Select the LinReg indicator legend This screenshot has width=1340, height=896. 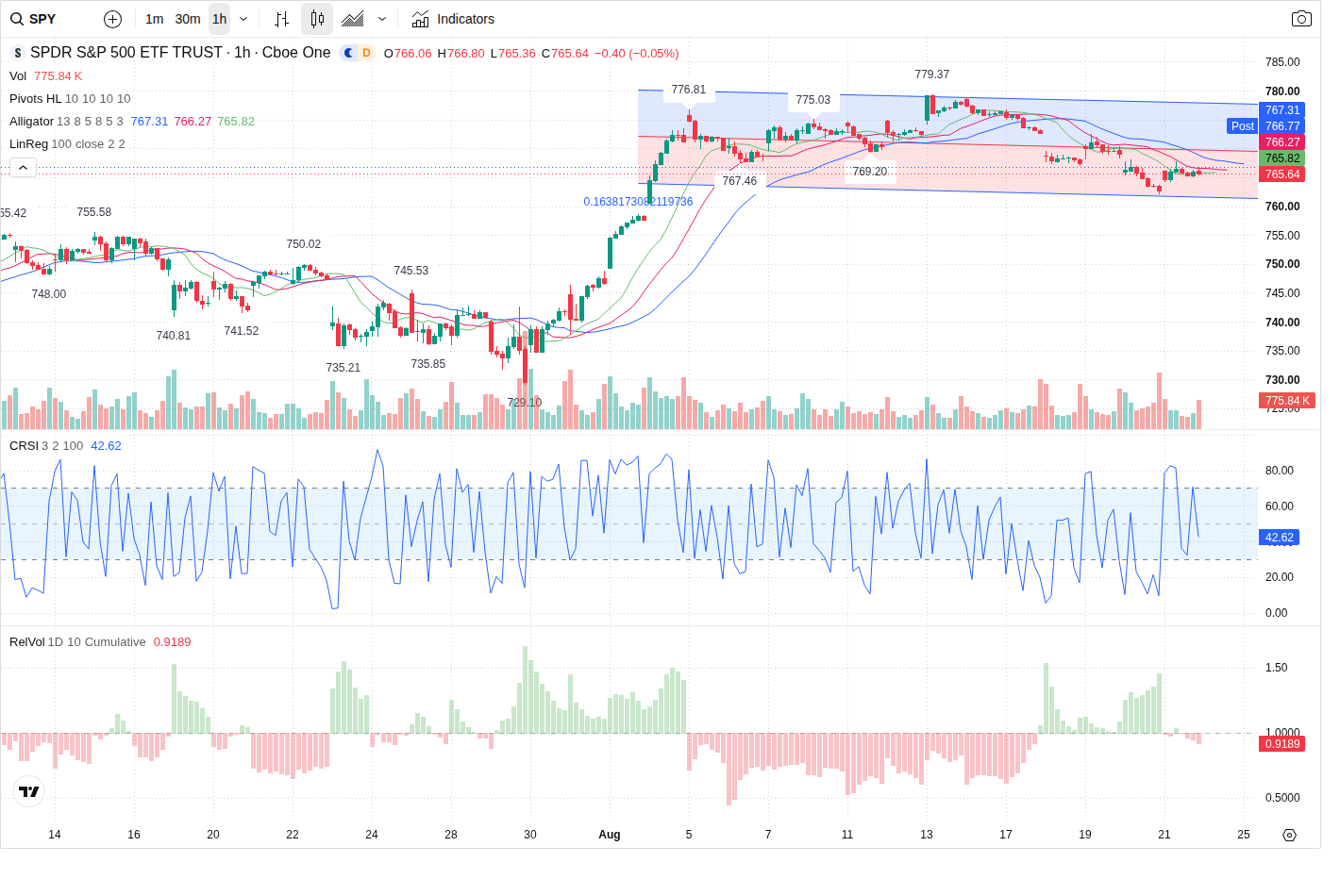pos(67,144)
